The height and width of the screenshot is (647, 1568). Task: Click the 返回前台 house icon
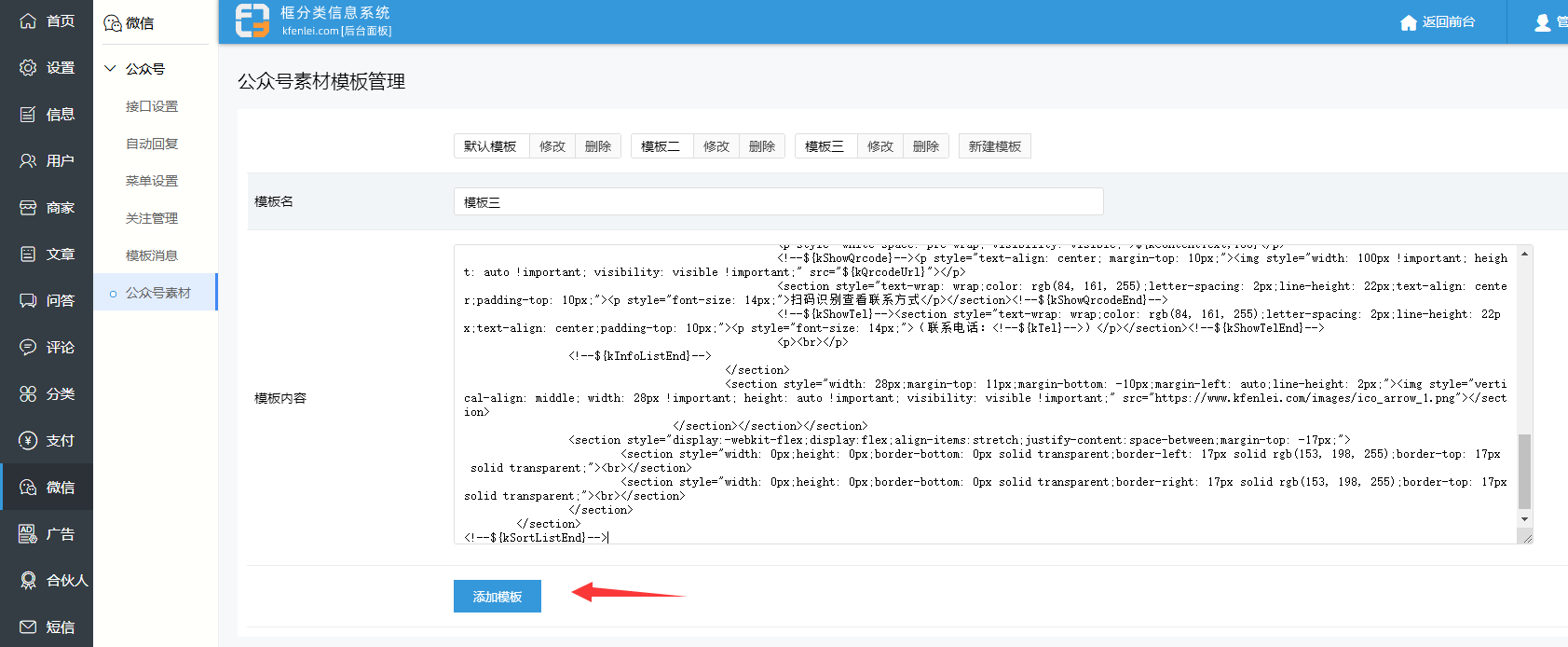tap(1408, 22)
